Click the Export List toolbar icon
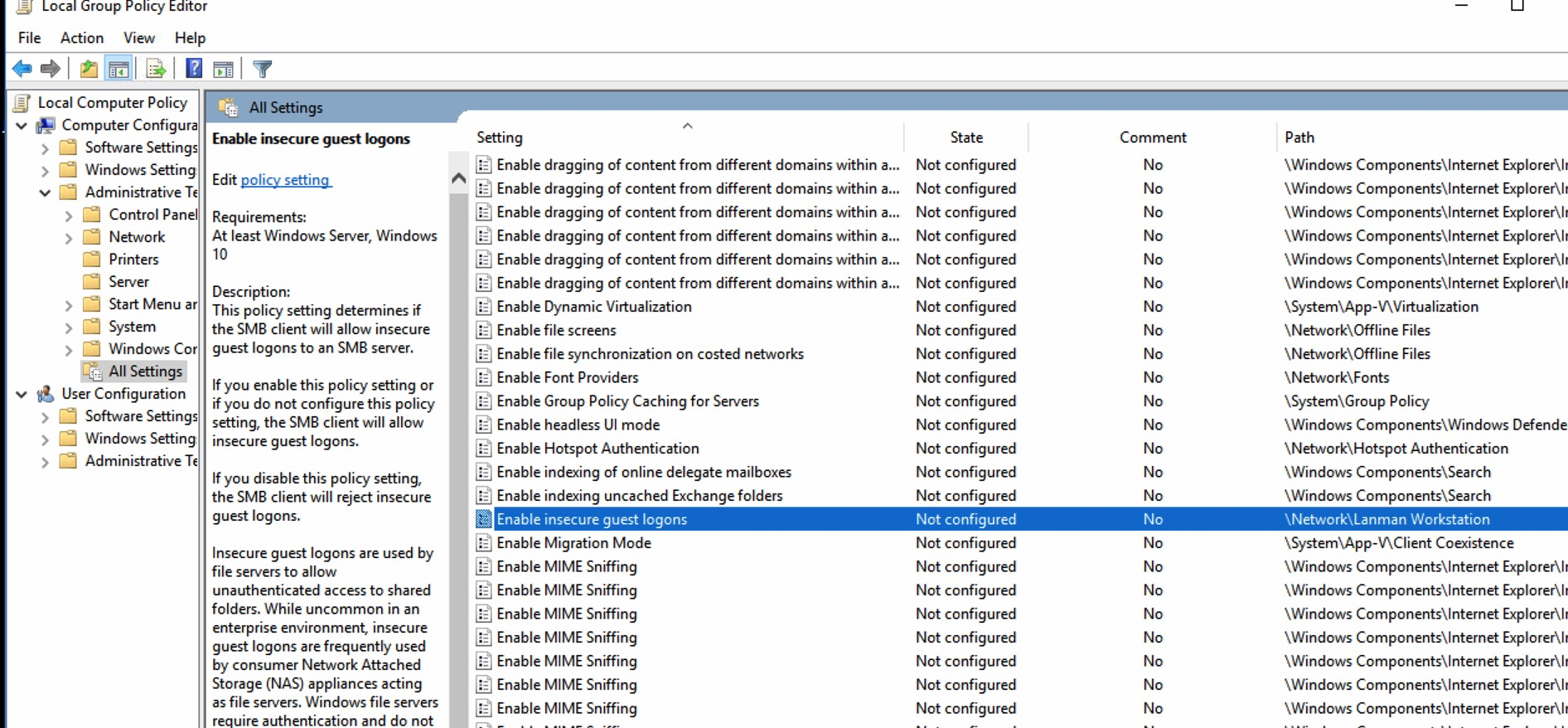This screenshot has width=1568, height=728. point(156,69)
